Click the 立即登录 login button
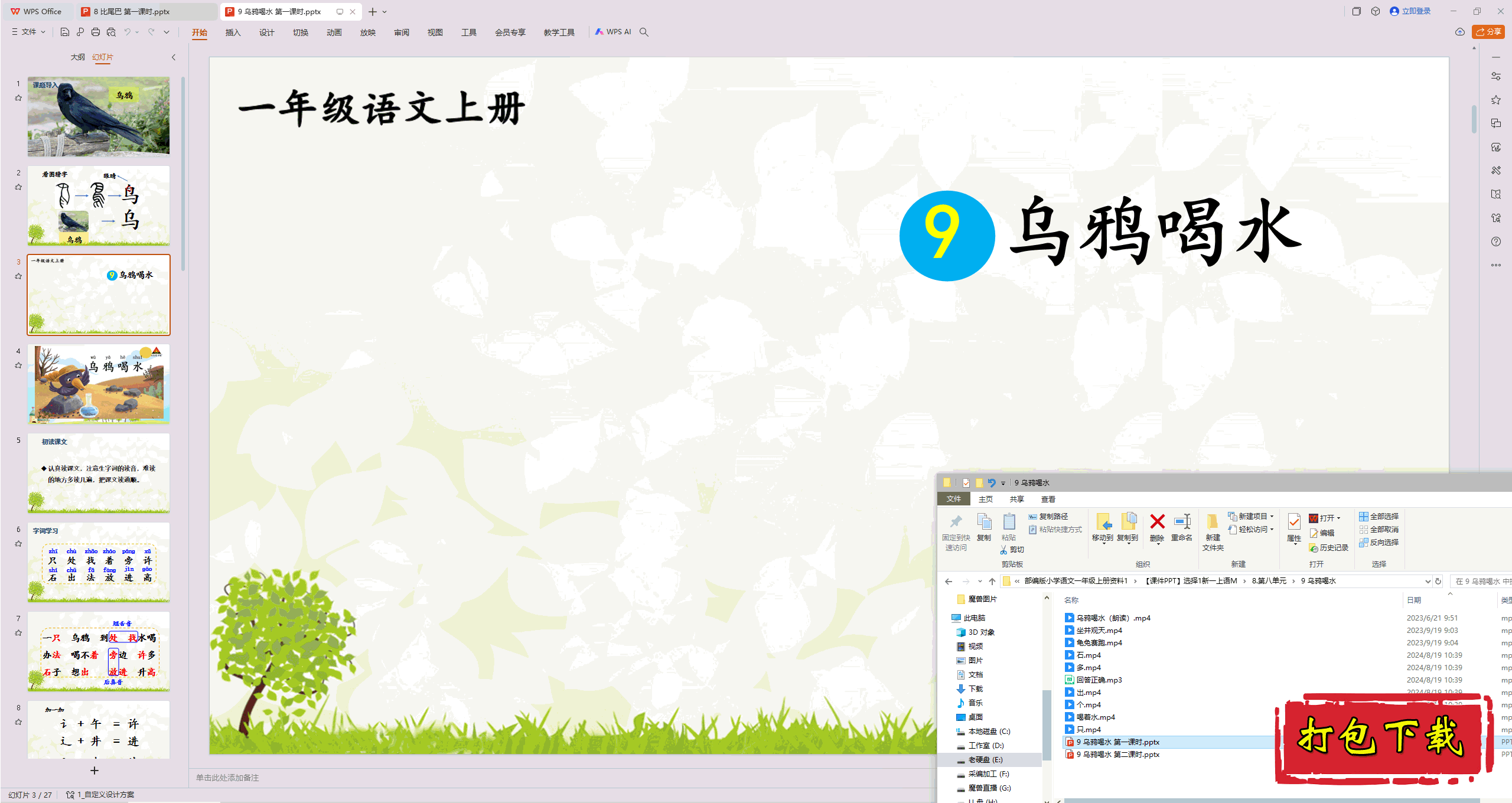The width and height of the screenshot is (1512, 803). [1410, 11]
